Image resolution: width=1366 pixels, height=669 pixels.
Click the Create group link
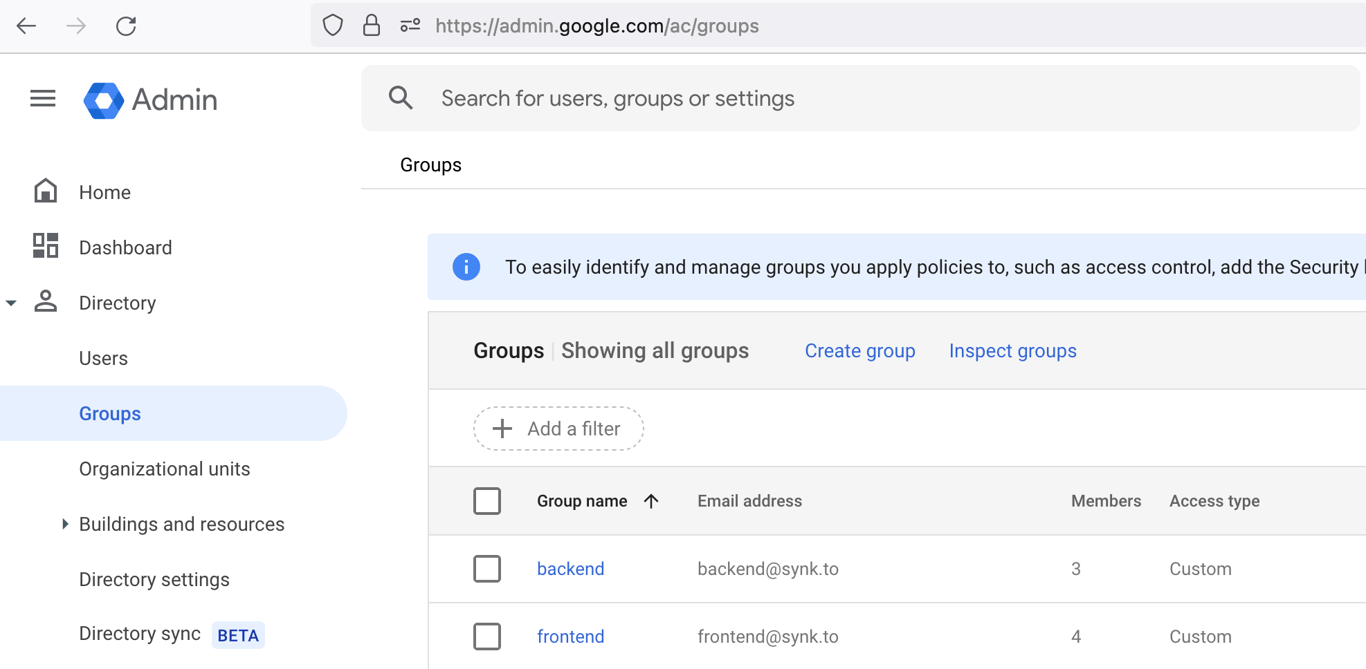pos(860,351)
